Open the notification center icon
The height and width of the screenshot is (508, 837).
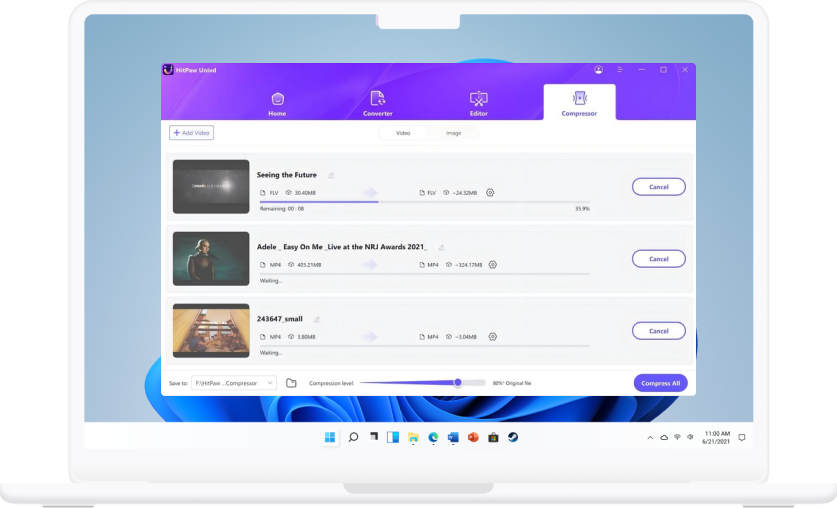(x=741, y=438)
